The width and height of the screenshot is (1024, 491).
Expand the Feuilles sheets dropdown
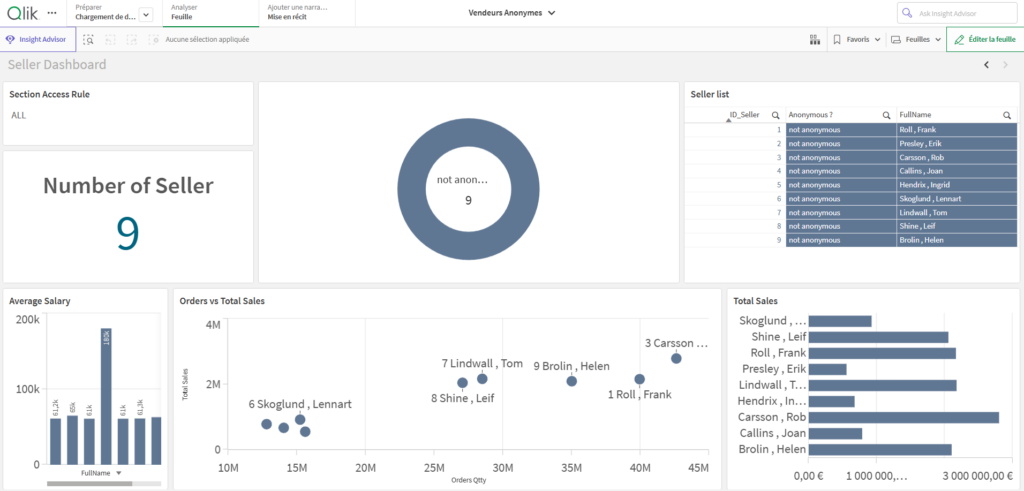[x=915, y=39]
